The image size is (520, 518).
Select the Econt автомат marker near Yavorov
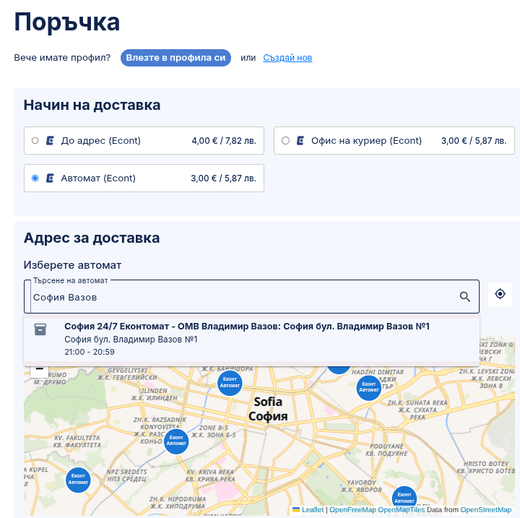tap(404, 498)
